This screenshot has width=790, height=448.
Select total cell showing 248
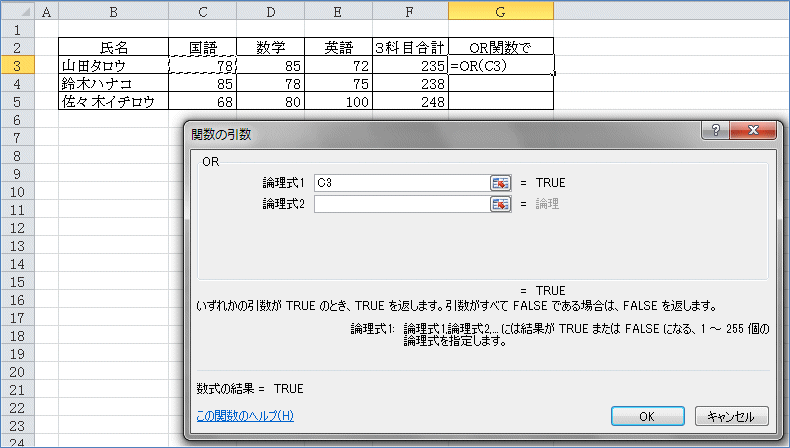point(410,102)
